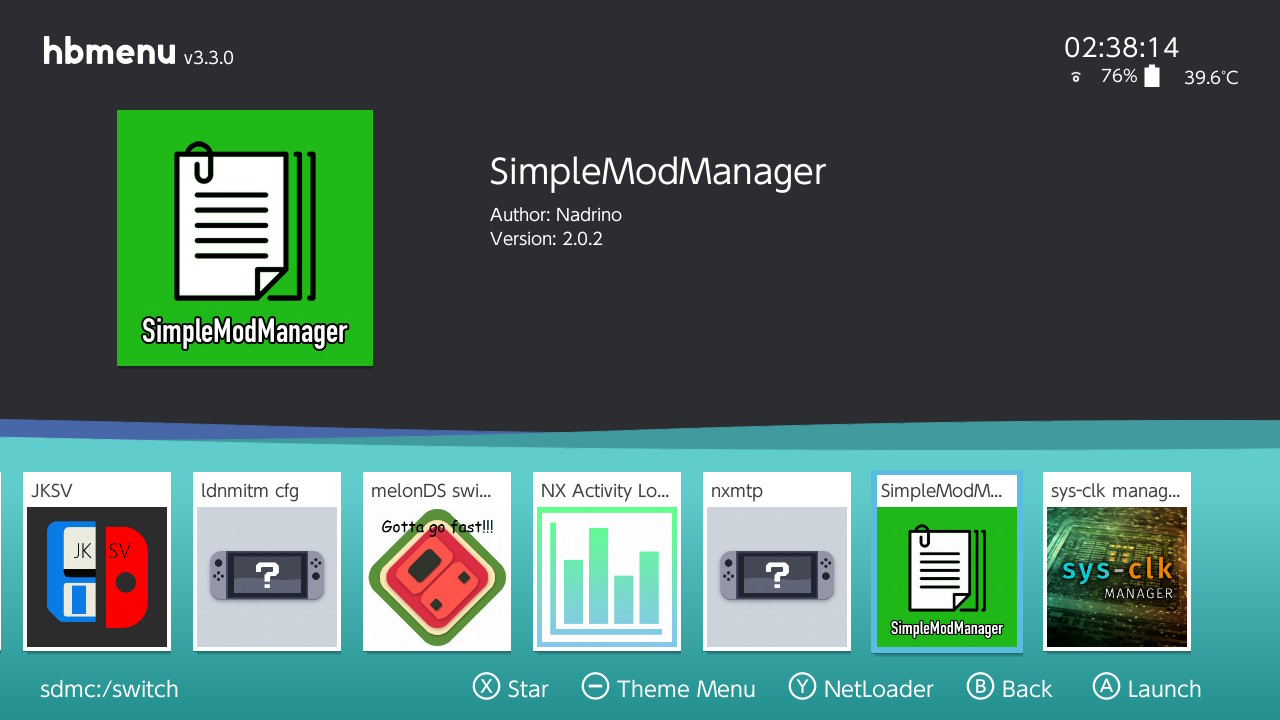Launch SimpleModManager via the A option
Image resolution: width=1280 pixels, height=720 pixels.
pyautogui.click(x=1147, y=688)
